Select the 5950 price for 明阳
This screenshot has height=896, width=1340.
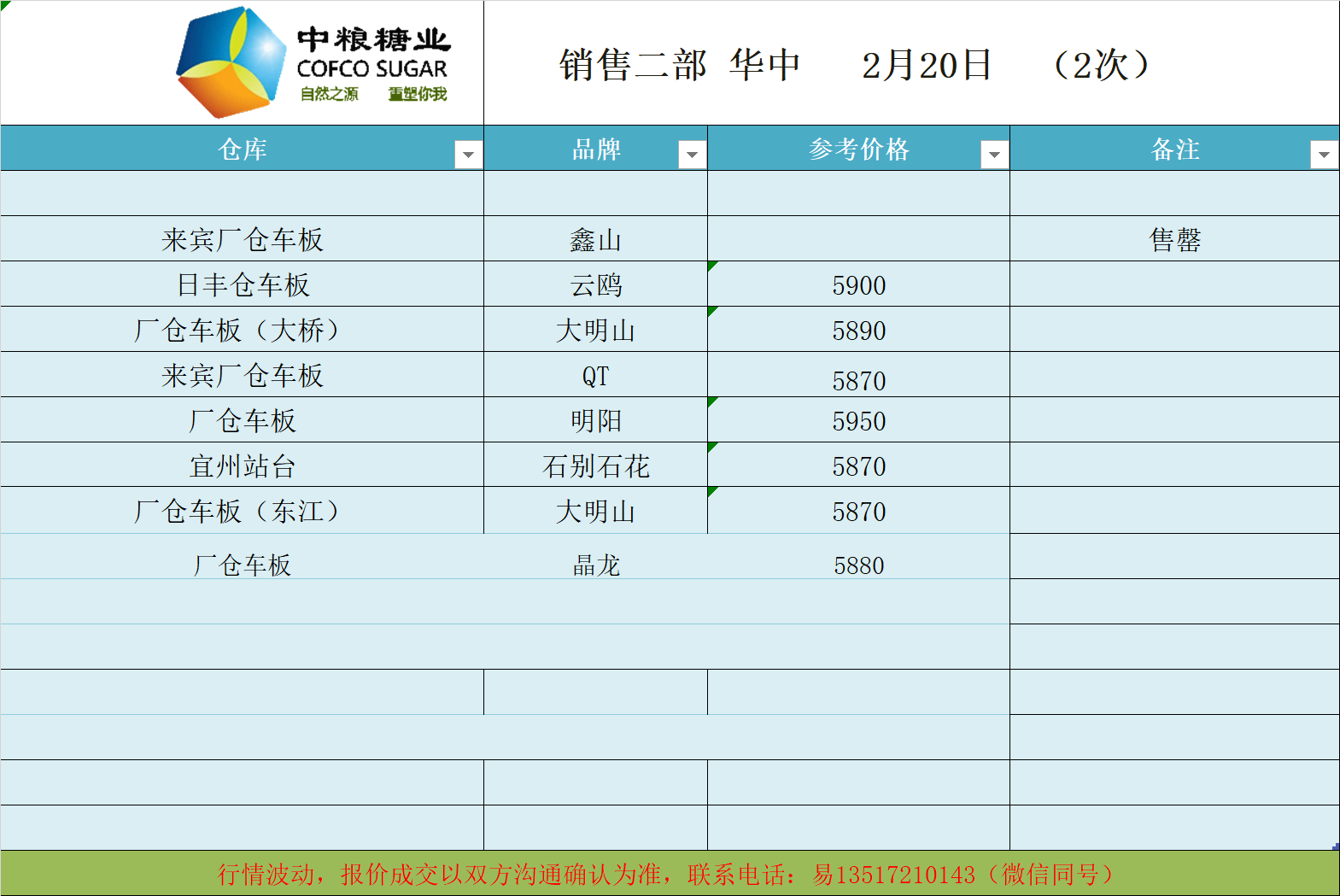click(858, 421)
